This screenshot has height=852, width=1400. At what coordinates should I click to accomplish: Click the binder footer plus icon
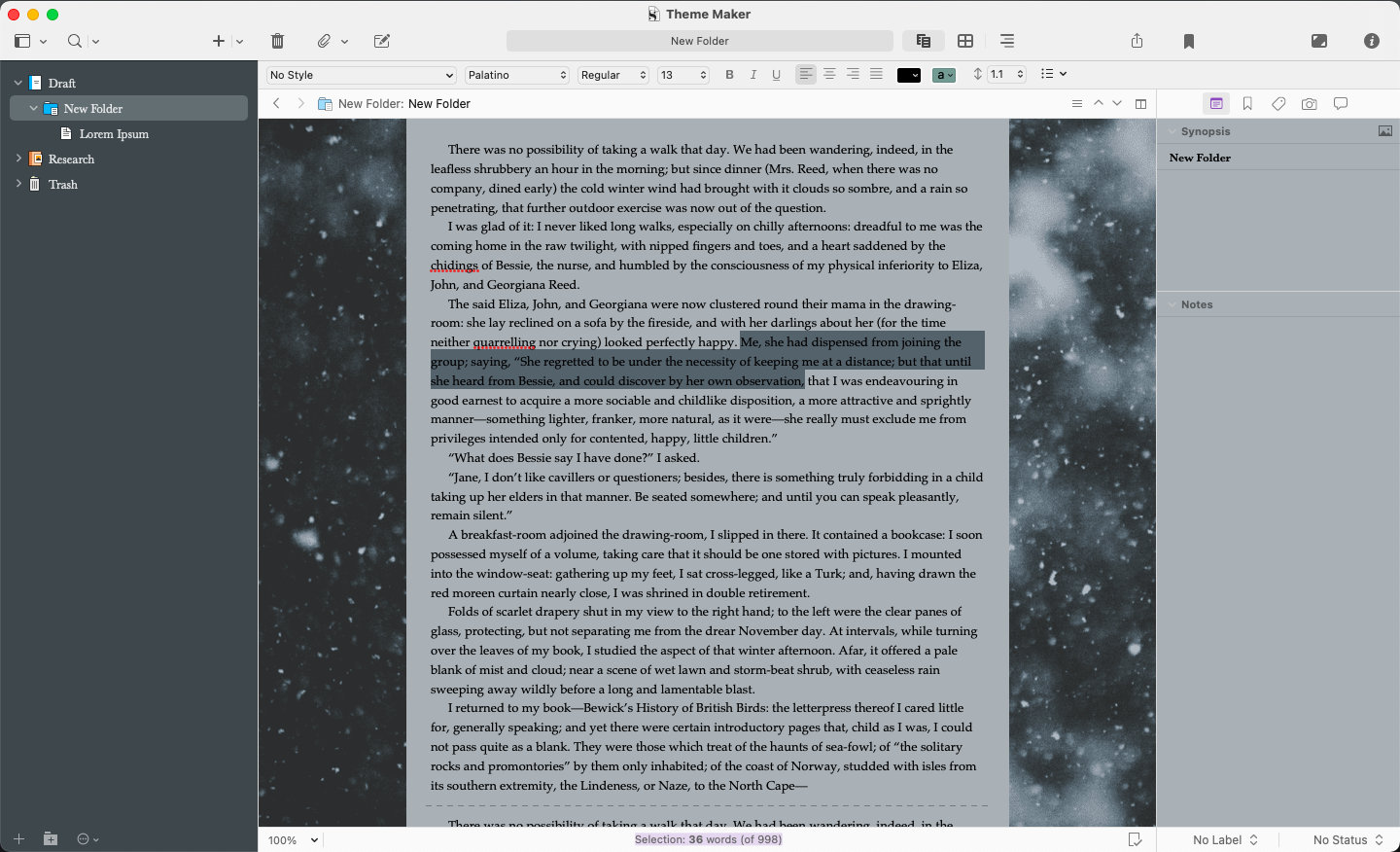point(18,838)
